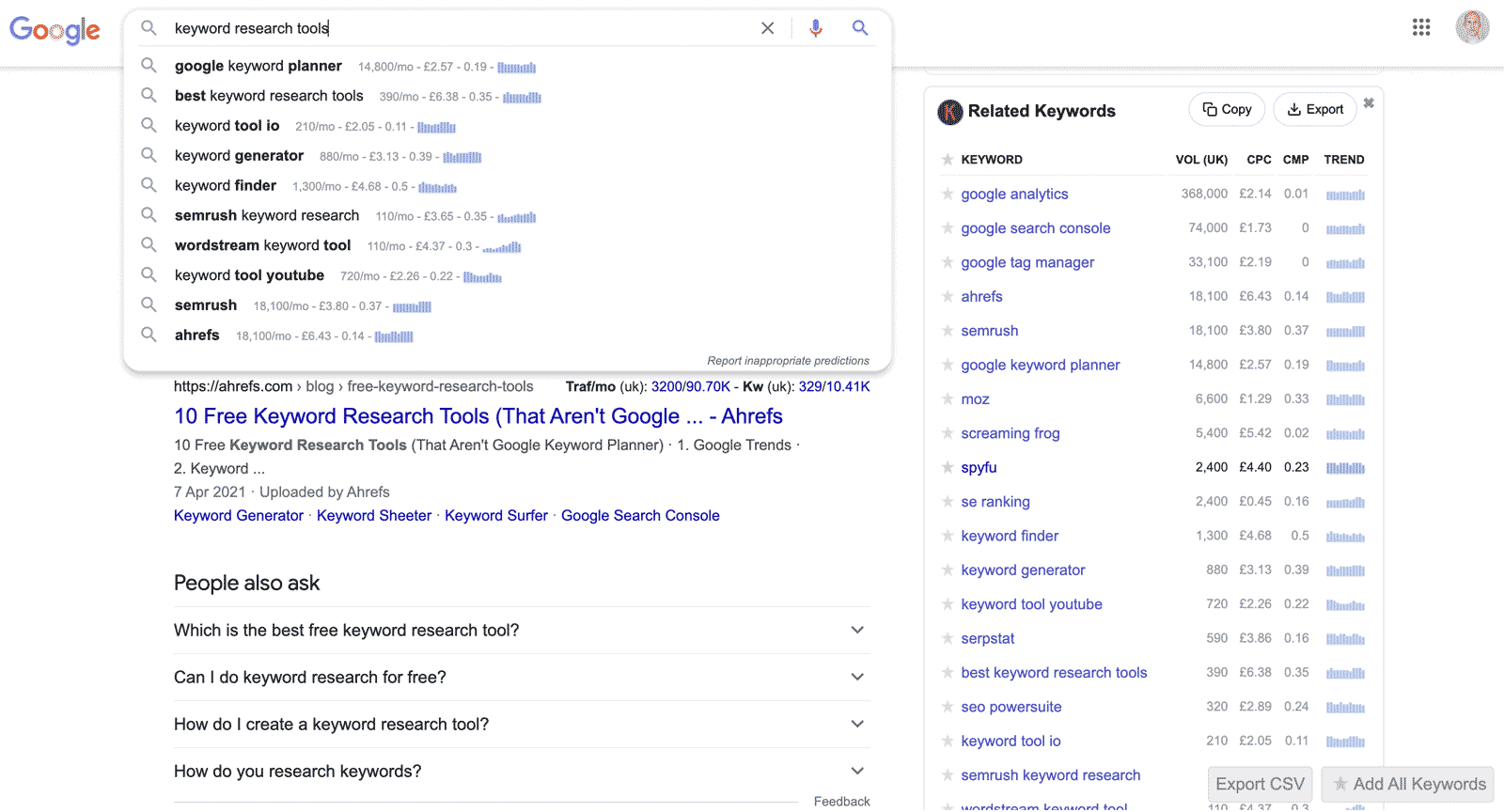Sort by VOL (UK) column header
The height and width of the screenshot is (812, 1504).
(1201, 160)
